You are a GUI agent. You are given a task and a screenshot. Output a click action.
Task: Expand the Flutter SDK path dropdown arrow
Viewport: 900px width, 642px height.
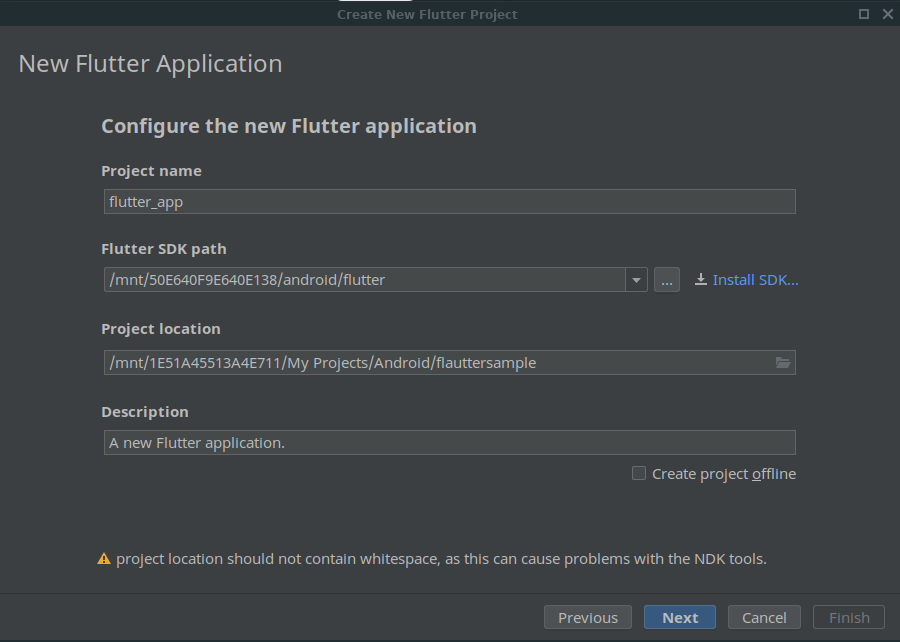(636, 280)
